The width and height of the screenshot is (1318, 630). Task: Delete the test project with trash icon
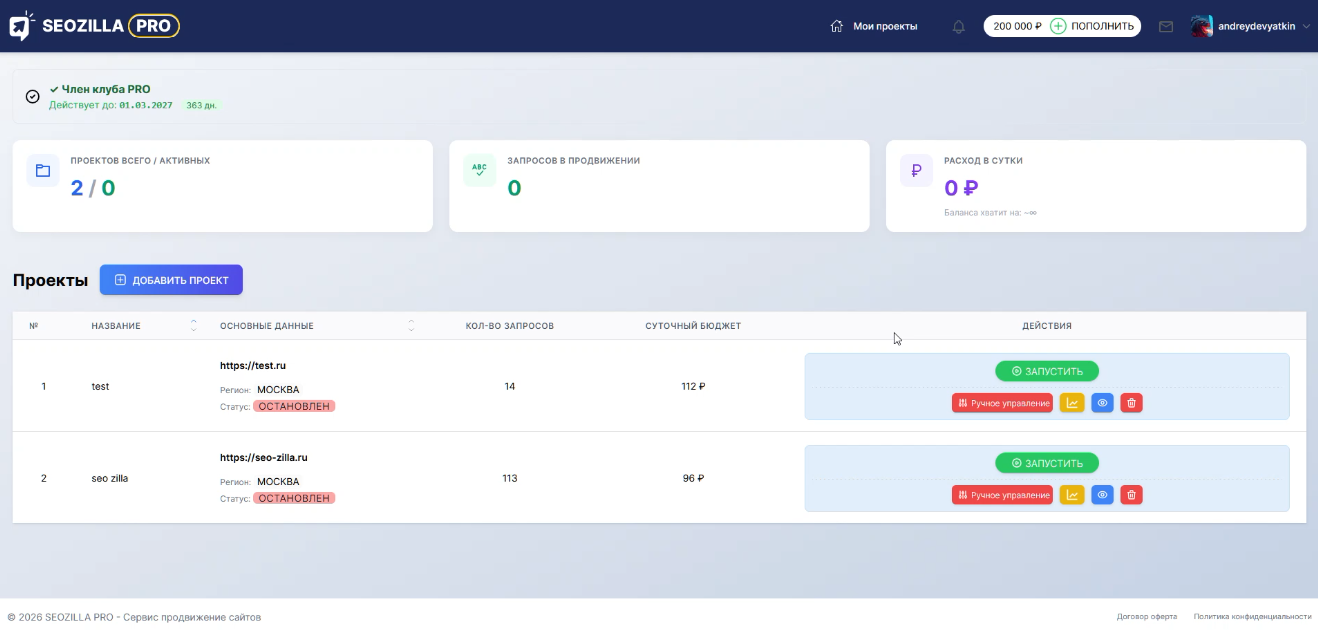(1131, 403)
